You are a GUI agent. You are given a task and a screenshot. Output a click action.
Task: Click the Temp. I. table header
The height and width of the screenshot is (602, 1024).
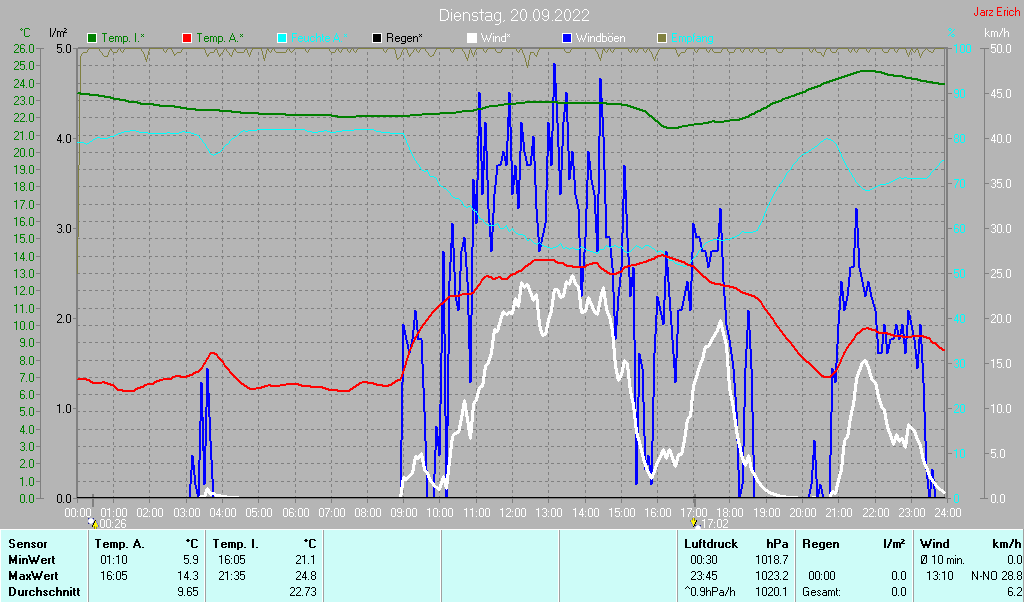236,544
